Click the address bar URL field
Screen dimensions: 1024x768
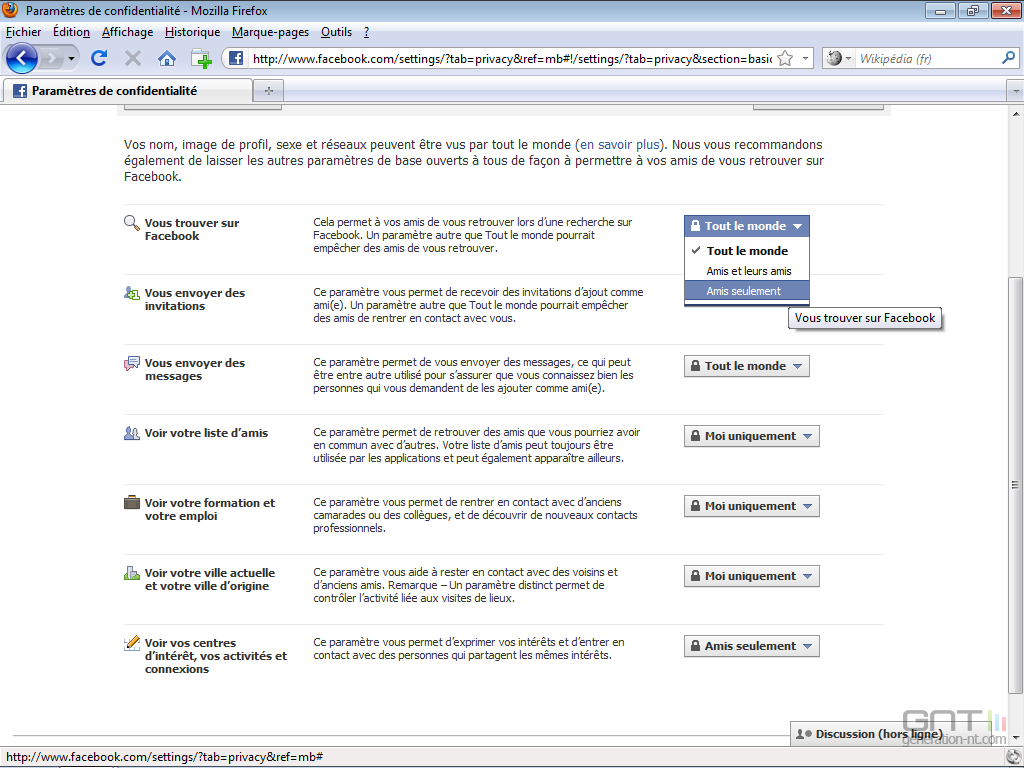click(x=511, y=59)
